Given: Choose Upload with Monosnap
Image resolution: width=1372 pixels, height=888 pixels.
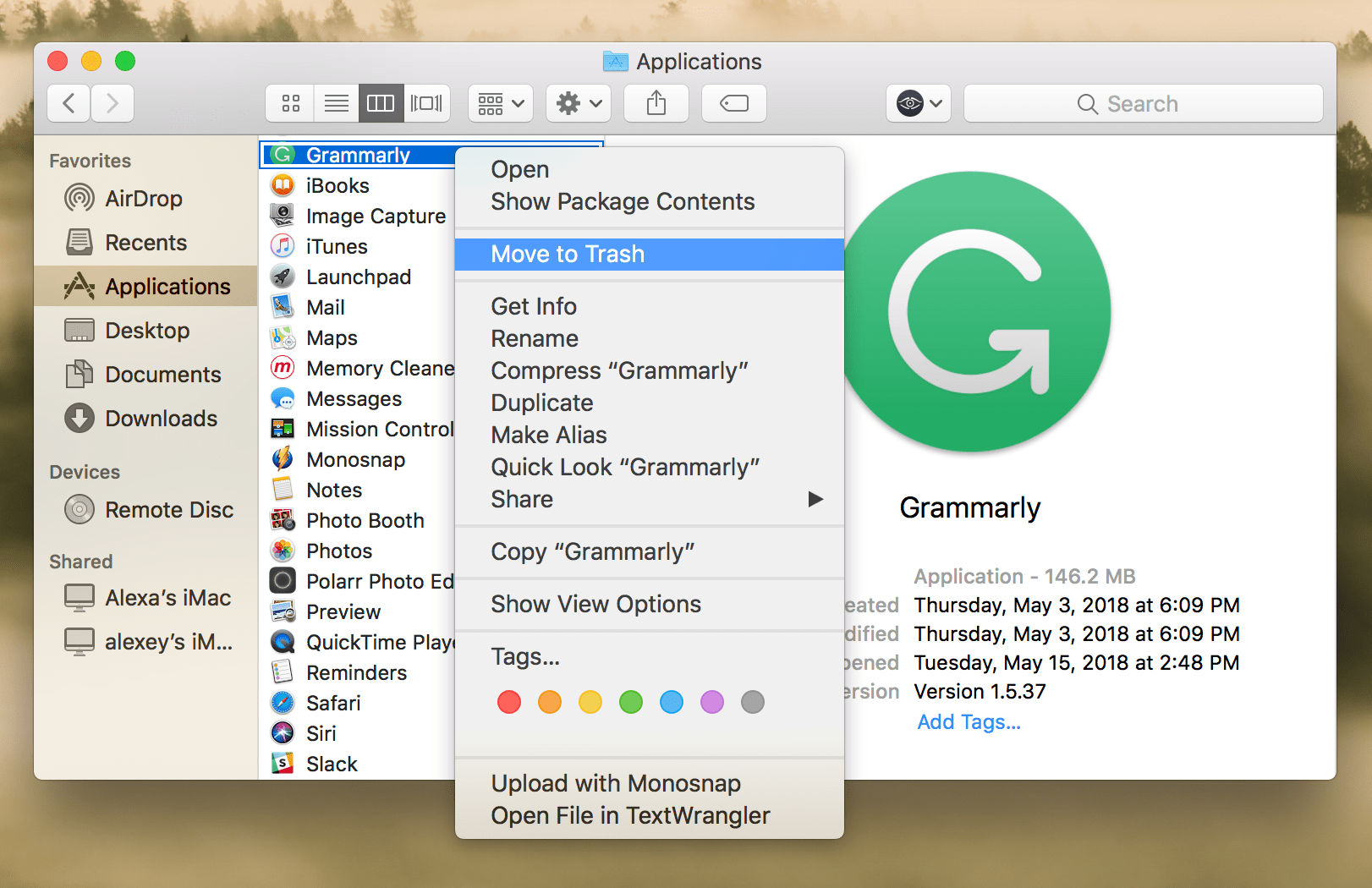Looking at the screenshot, I should point(650,784).
